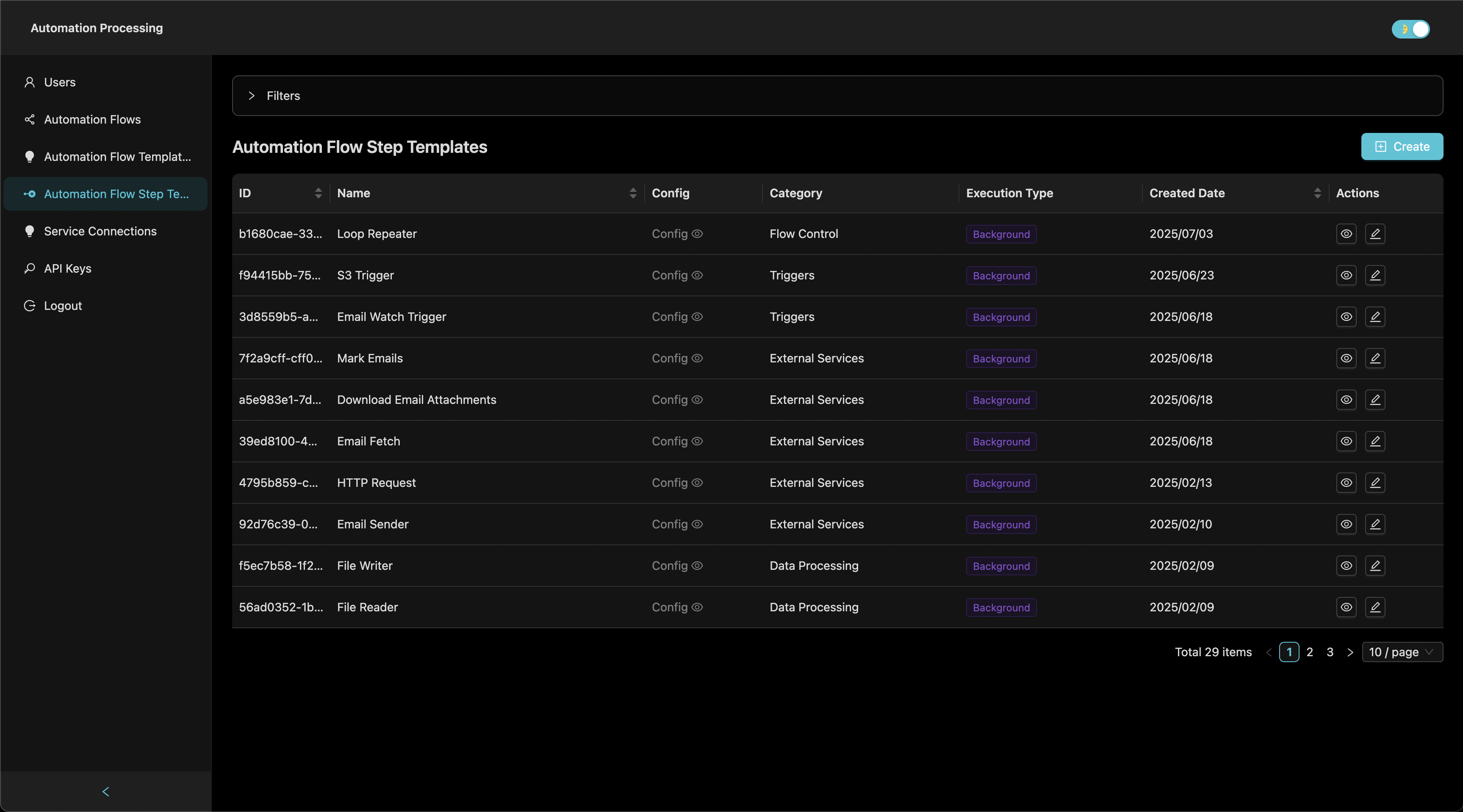This screenshot has width=1463, height=812.
Task: Select the API Keys icon
Action: (x=30, y=268)
